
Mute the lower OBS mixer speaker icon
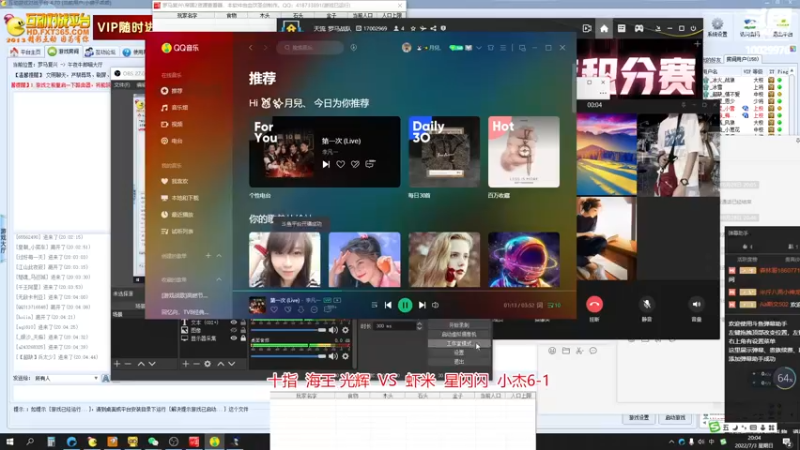(x=333, y=356)
